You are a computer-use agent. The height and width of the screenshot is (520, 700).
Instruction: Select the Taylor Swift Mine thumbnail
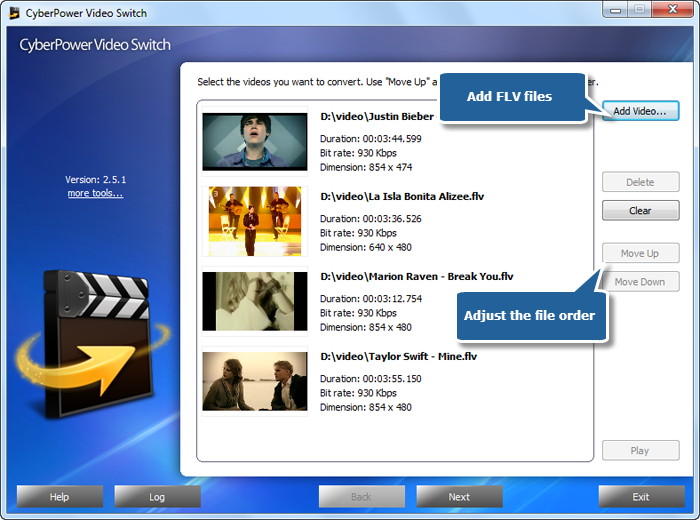(255, 381)
